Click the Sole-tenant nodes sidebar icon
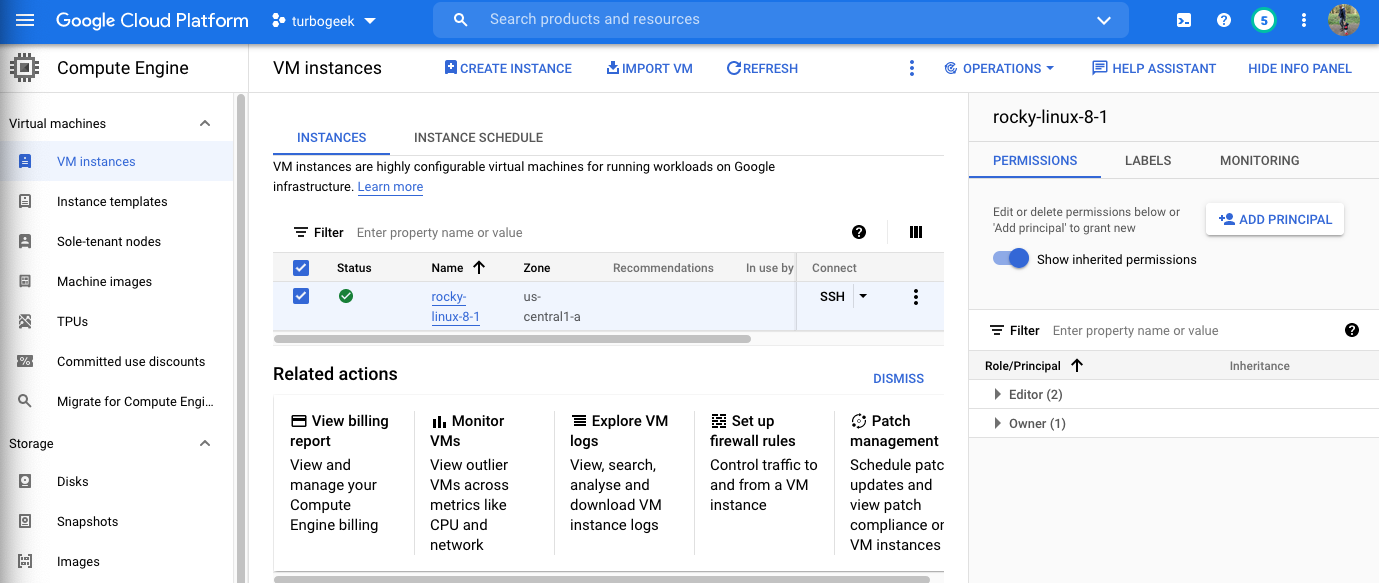The height and width of the screenshot is (583, 1379). click(x=25, y=241)
